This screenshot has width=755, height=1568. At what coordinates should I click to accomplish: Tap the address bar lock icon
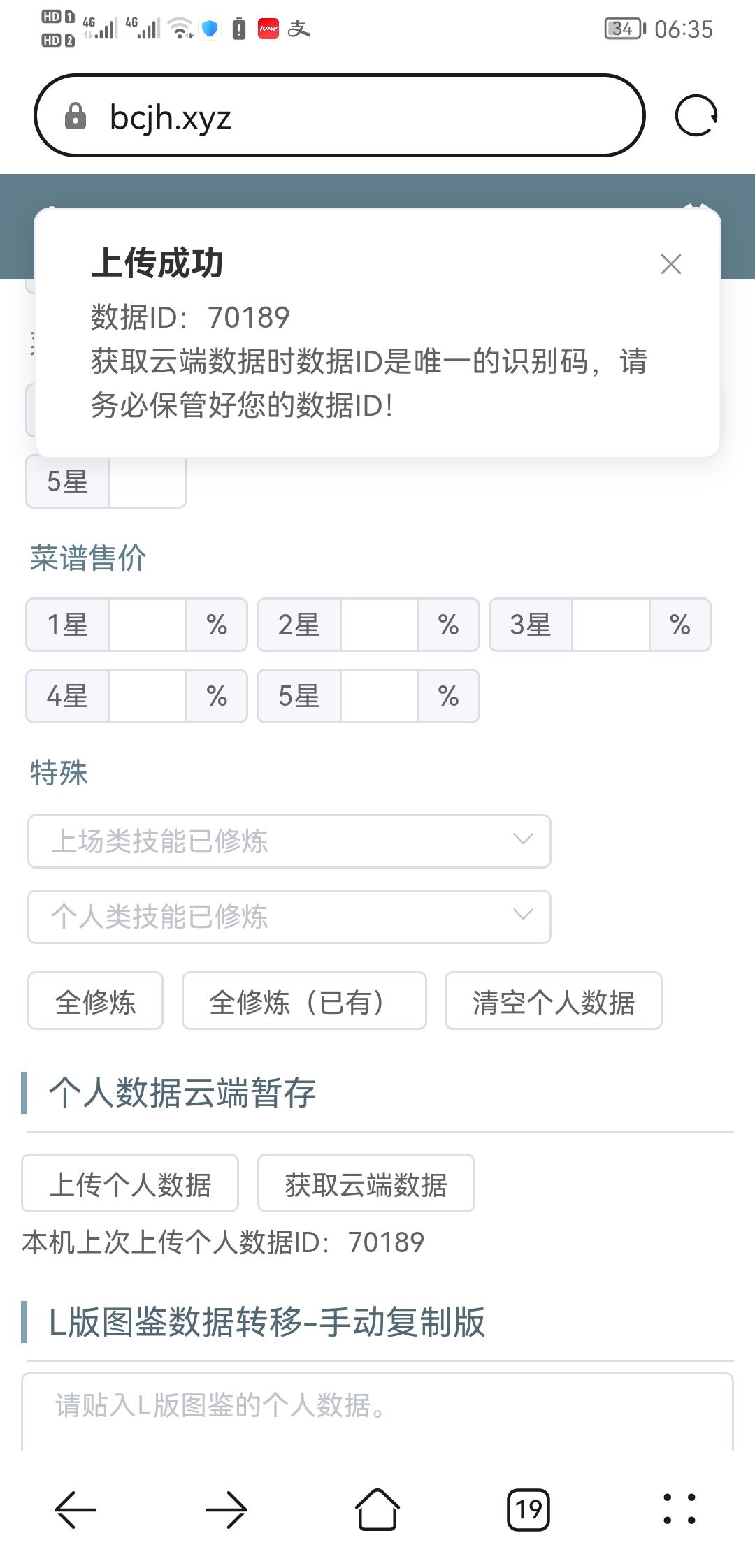pos(75,117)
